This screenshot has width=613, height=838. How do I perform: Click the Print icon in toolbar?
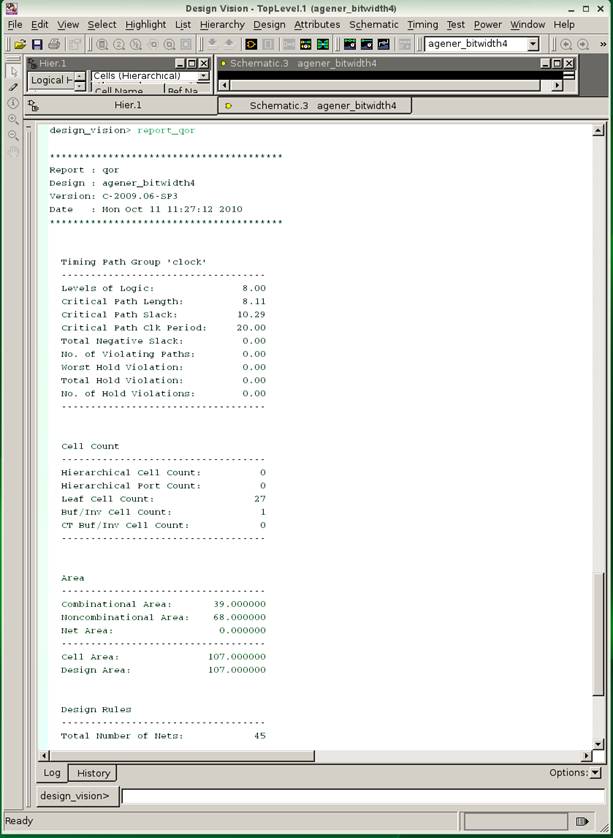coord(53,44)
